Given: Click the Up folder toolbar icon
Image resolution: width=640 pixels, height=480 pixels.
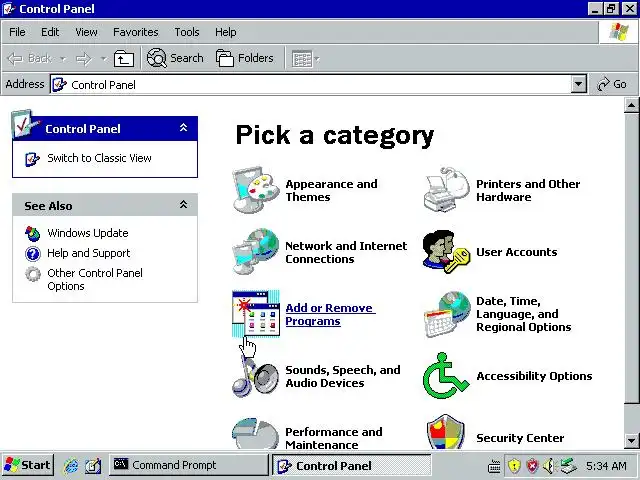Looking at the screenshot, I should 124,59.
